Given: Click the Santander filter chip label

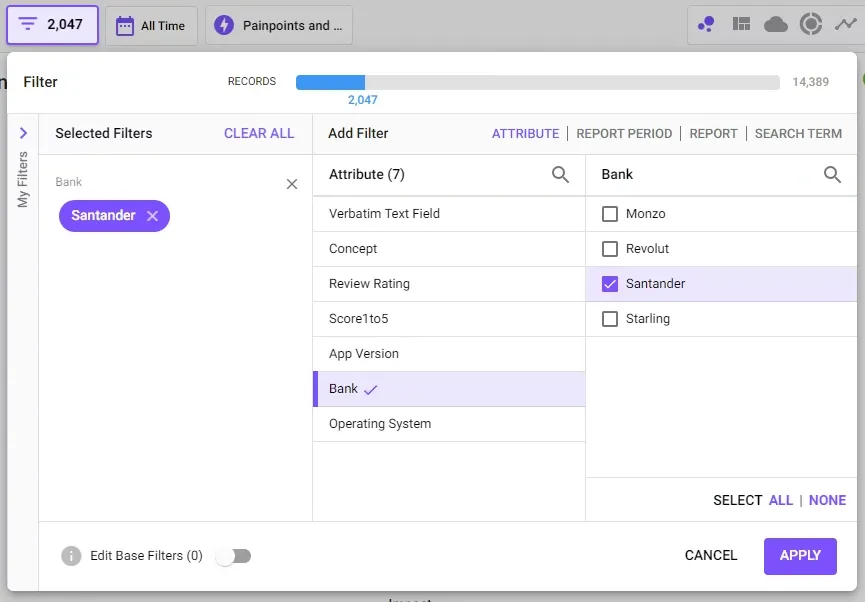Looking at the screenshot, I should pyautogui.click(x=103, y=216).
